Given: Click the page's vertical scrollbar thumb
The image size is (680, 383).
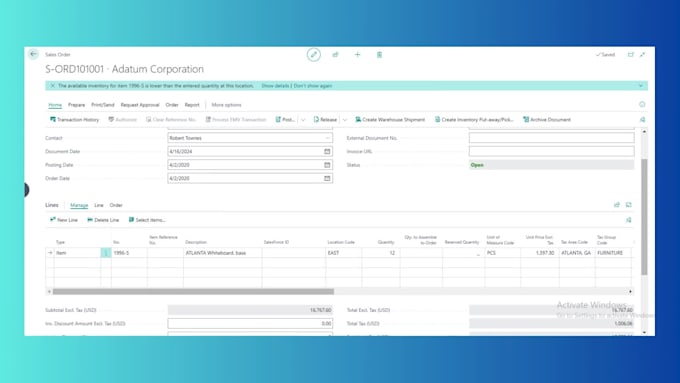Looking at the screenshot, I should click(644, 217).
